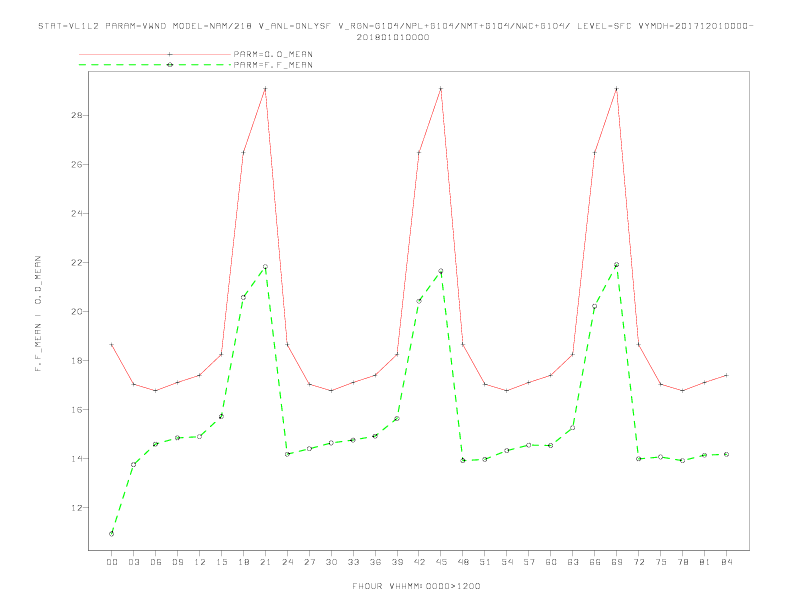The height and width of the screenshot is (612, 792).
Task: Click the y-axis tick label 12
Action: [x=77, y=507]
